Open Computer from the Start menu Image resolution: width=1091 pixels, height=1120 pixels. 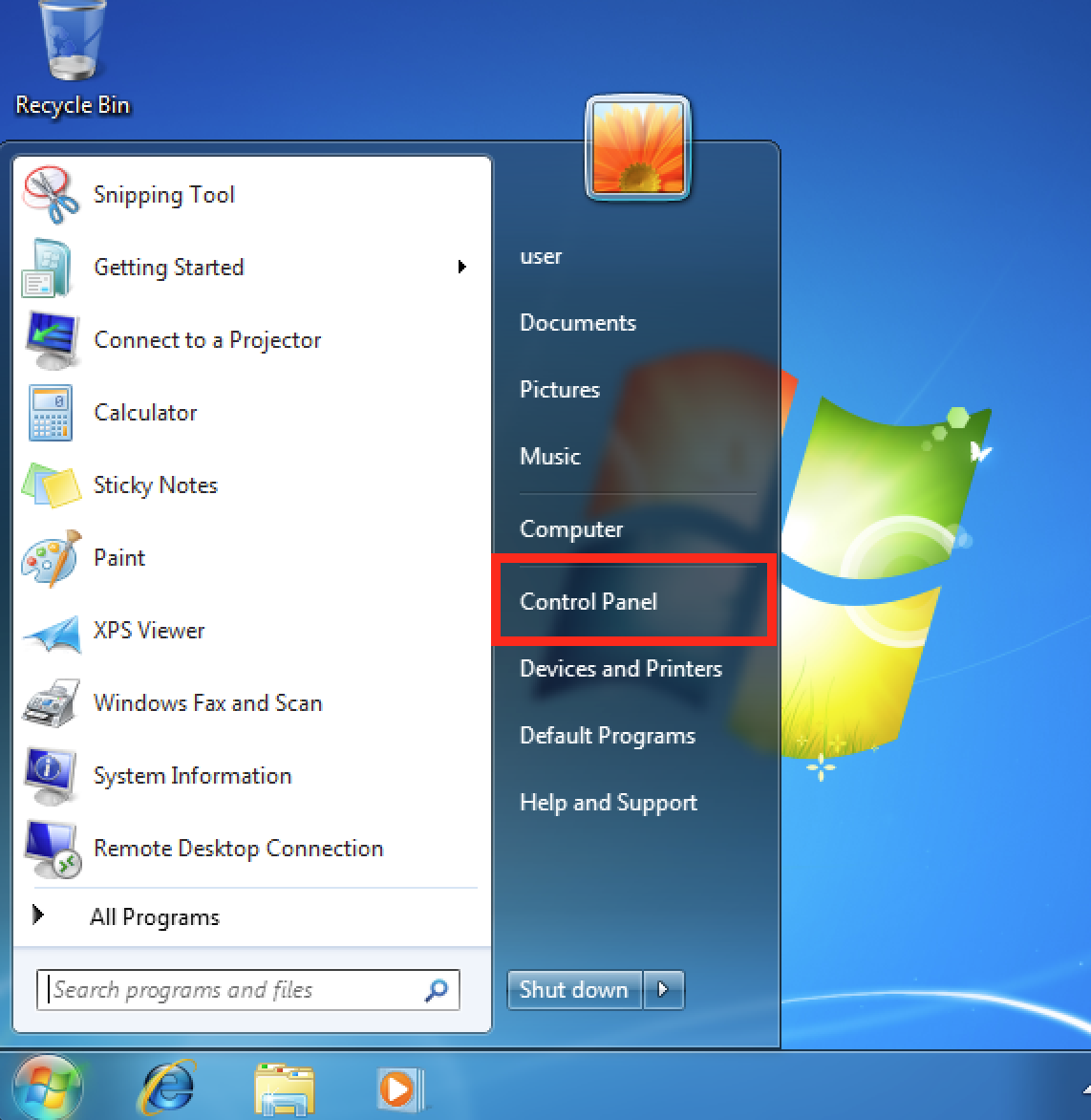(571, 529)
